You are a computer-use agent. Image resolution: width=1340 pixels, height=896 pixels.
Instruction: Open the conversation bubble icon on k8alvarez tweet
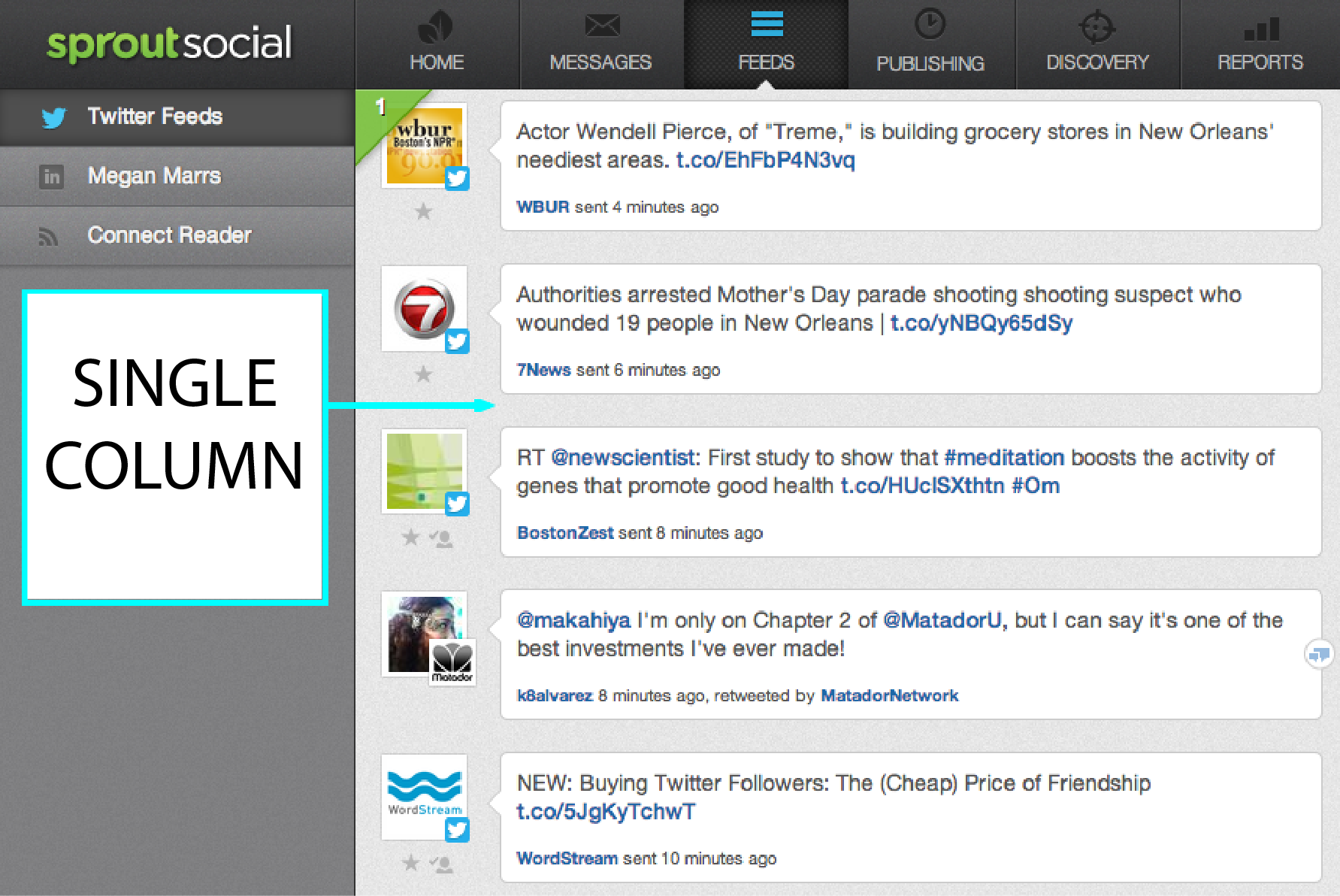(1318, 655)
